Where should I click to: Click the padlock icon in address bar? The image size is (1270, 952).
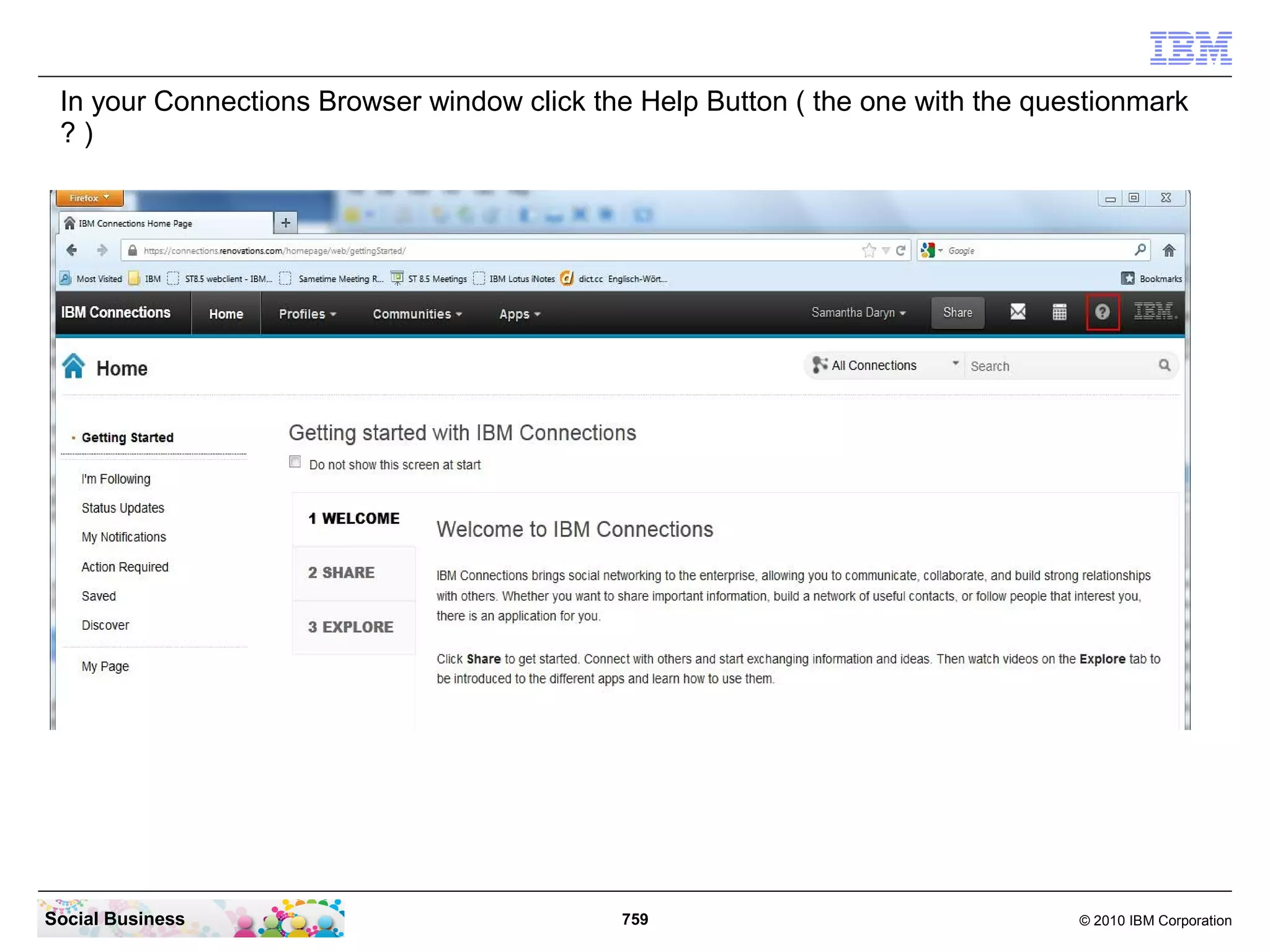tap(132, 250)
